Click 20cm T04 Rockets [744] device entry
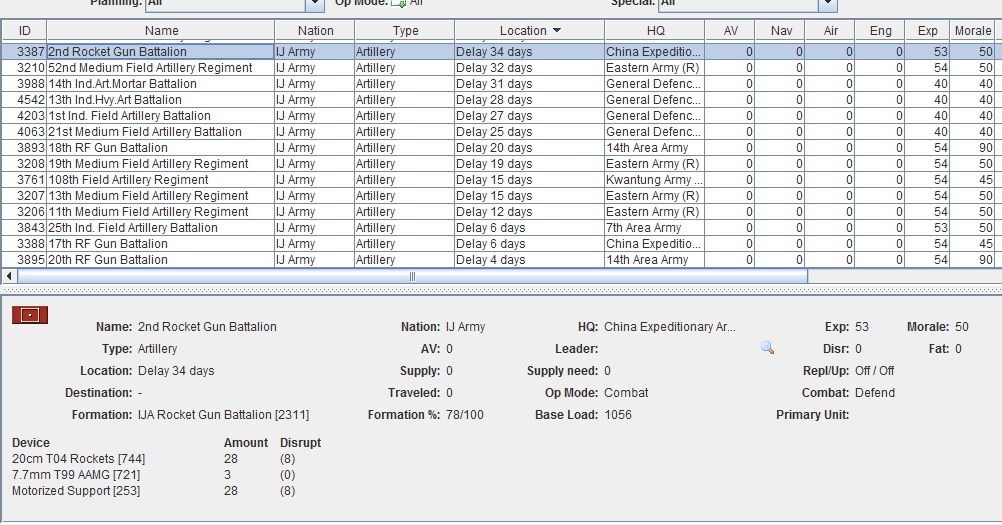 (x=79, y=459)
